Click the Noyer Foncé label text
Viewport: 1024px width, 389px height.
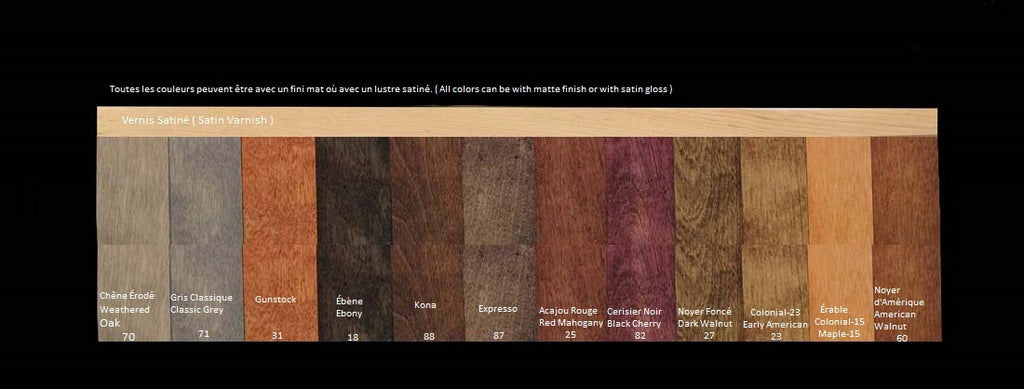[705, 311]
